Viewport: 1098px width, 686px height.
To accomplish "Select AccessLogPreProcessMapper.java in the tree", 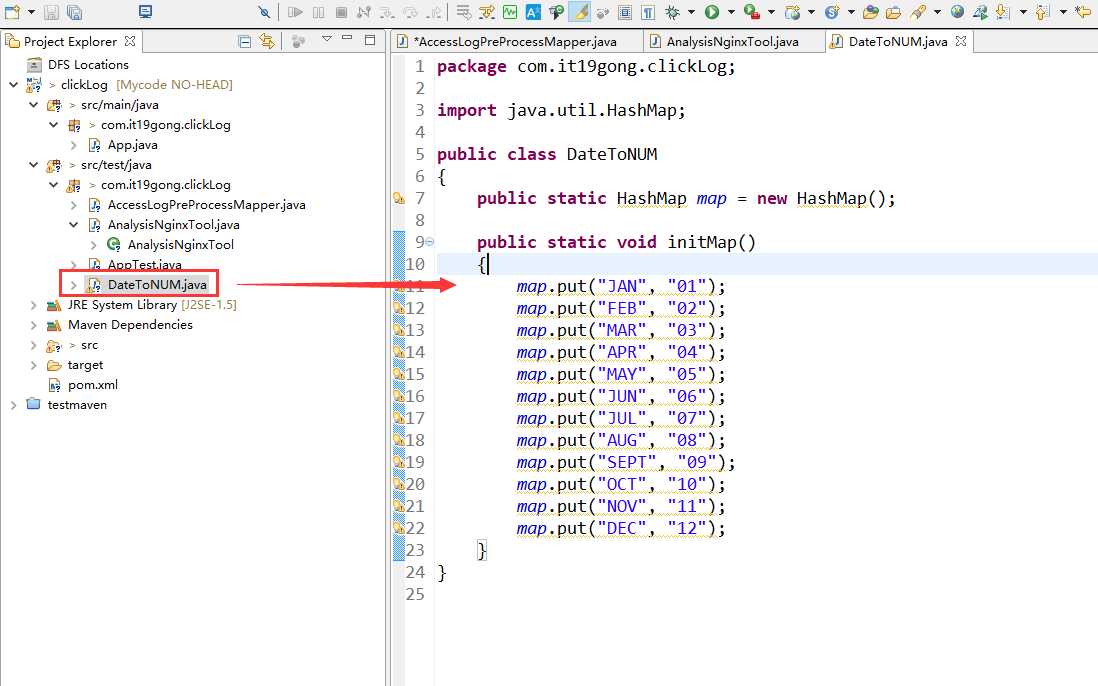I will click(x=206, y=205).
